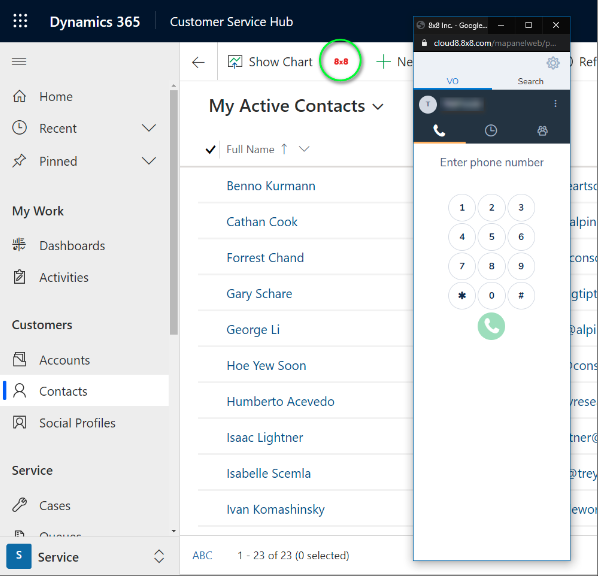
Task: Tap the star key on keypad
Action: [x=462, y=295]
